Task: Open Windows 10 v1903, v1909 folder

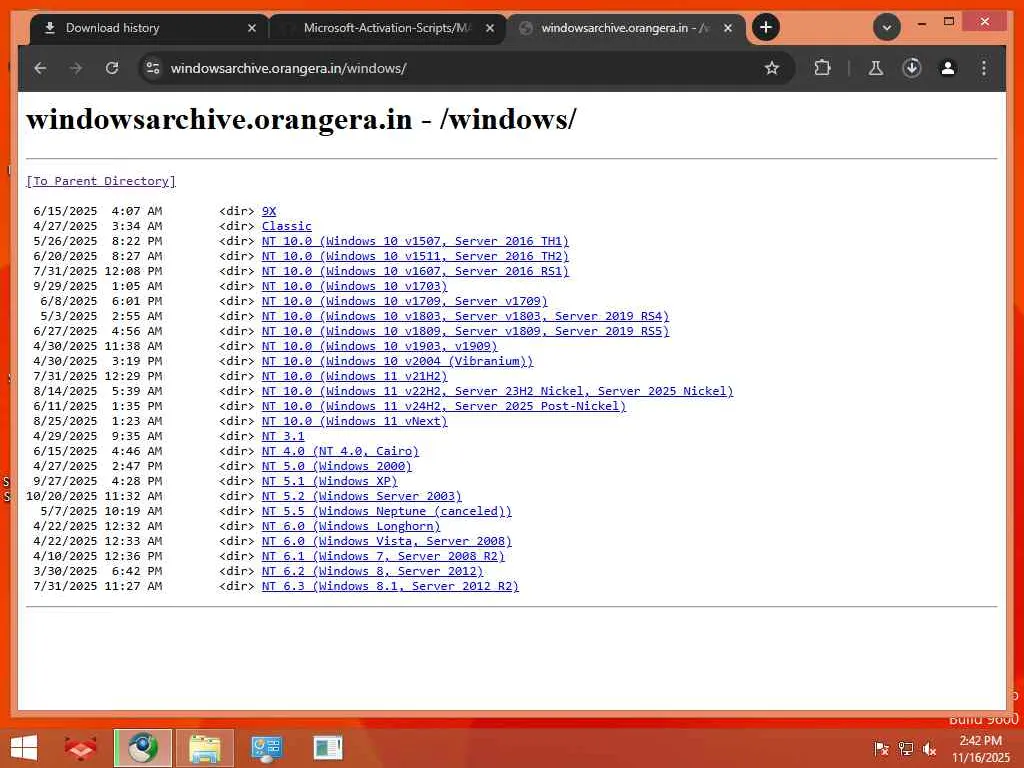Action: pyautogui.click(x=379, y=346)
